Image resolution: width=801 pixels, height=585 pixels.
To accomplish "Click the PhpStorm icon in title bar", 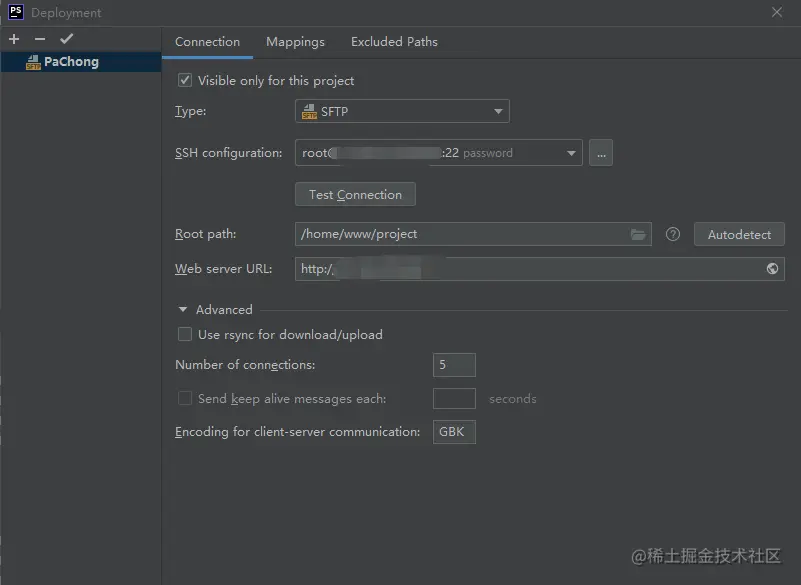I will click(16, 12).
